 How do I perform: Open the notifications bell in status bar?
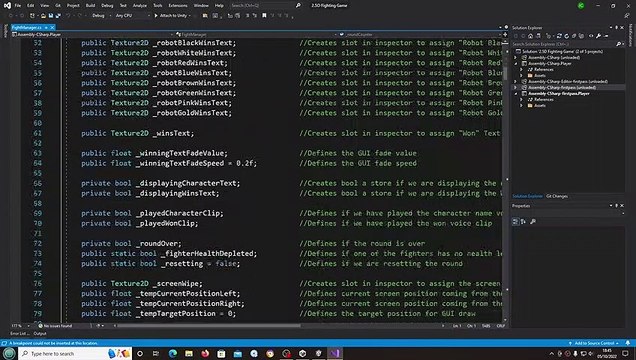628,343
